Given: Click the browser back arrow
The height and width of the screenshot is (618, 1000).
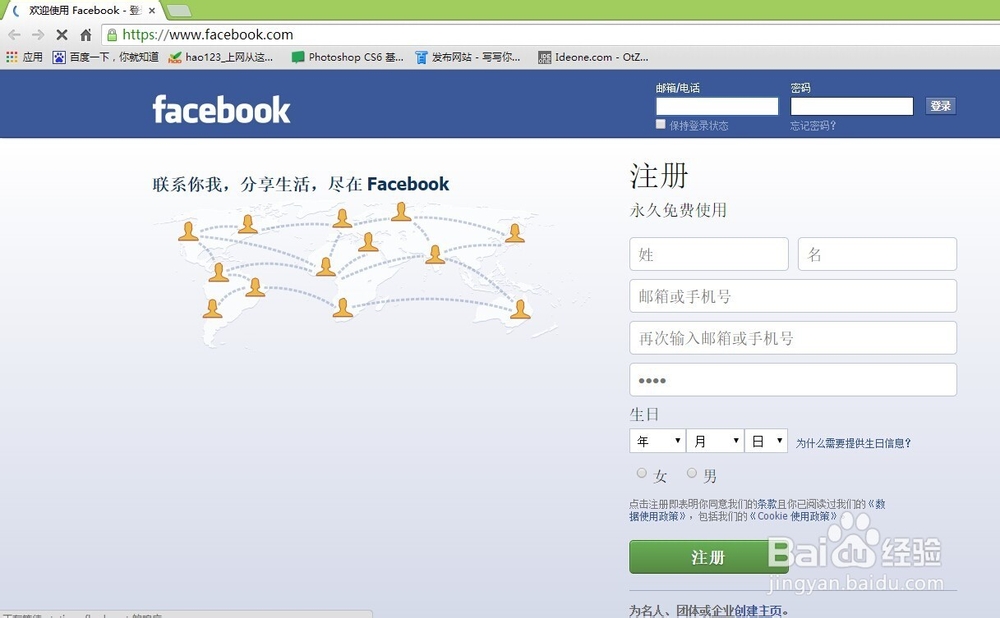Looking at the screenshot, I should [15, 34].
